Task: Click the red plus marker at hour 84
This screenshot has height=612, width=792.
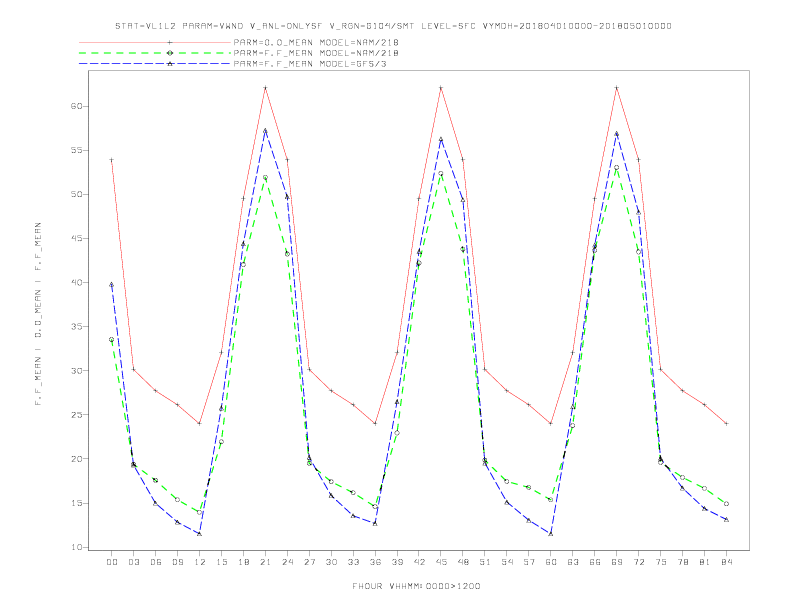Action: (x=726, y=424)
